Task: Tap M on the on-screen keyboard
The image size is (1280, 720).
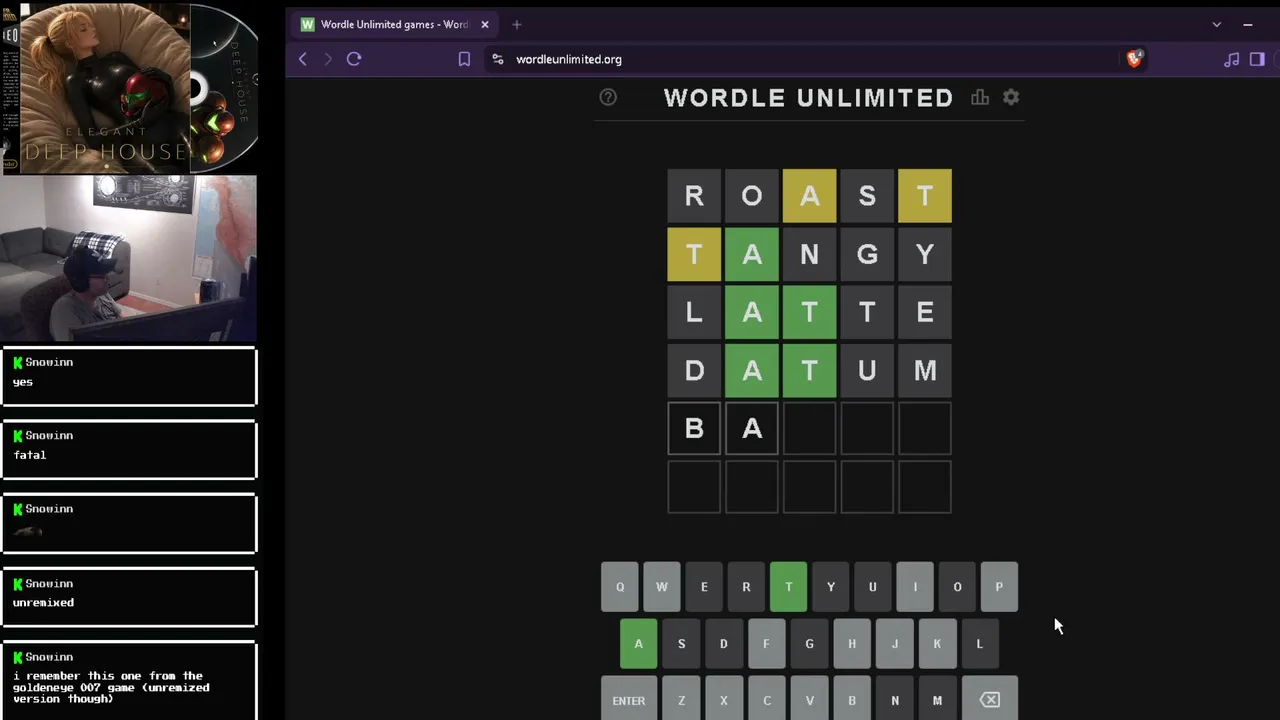Action: coord(937,700)
